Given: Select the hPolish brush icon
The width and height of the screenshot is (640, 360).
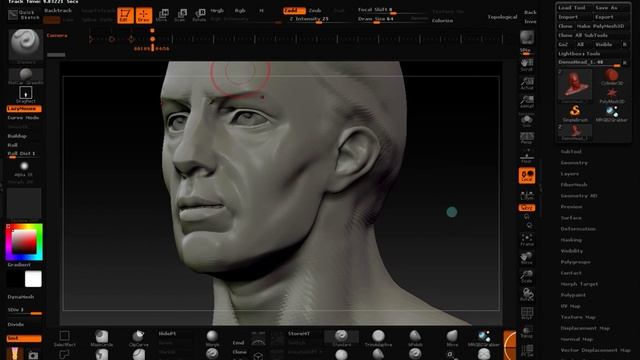Looking at the screenshot, I should pos(415,338).
